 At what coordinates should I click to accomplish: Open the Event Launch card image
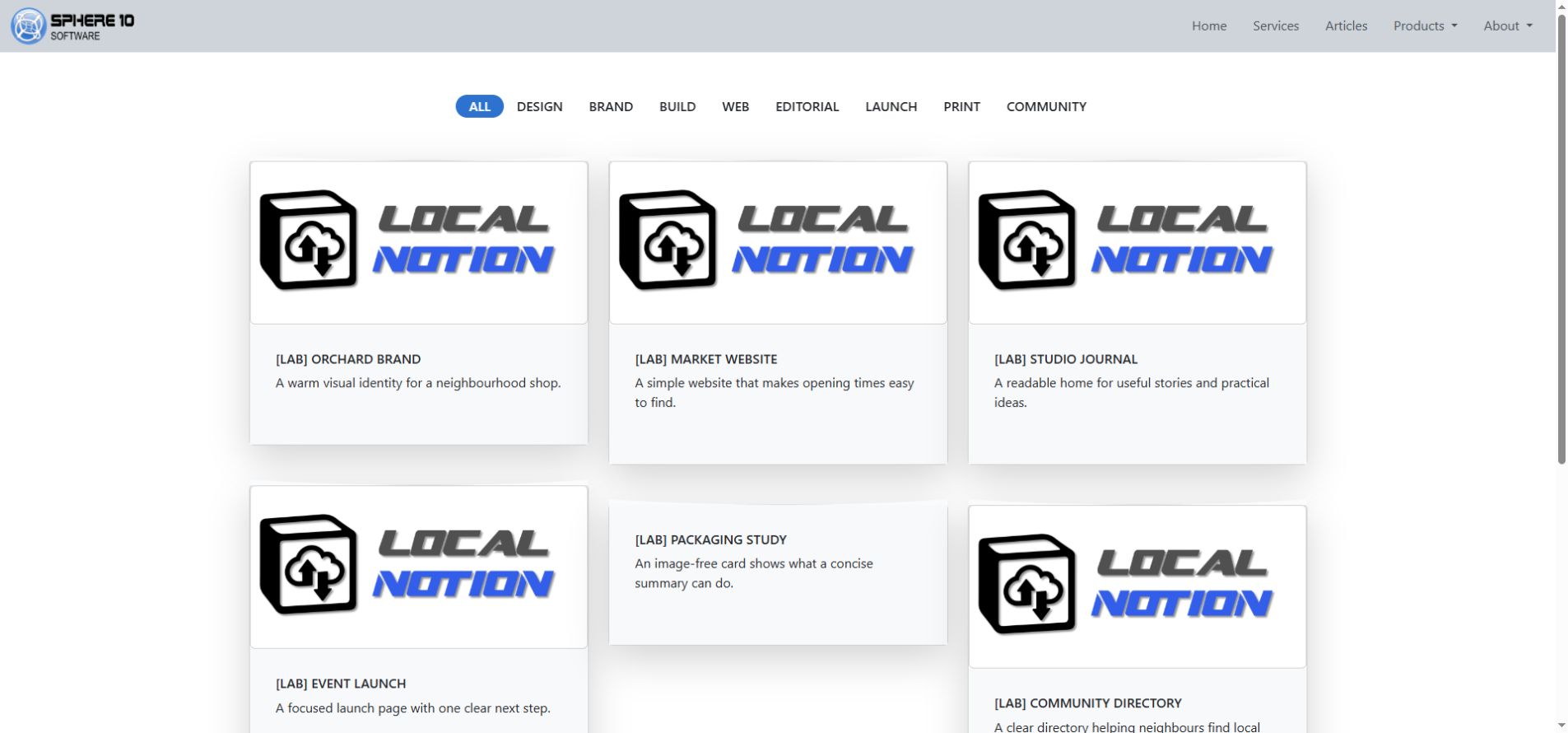[419, 567]
